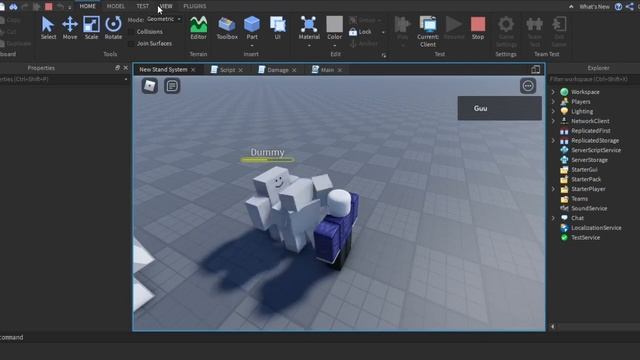This screenshot has height=360, width=640.
Task: Stop the running test
Action: coord(478,28)
